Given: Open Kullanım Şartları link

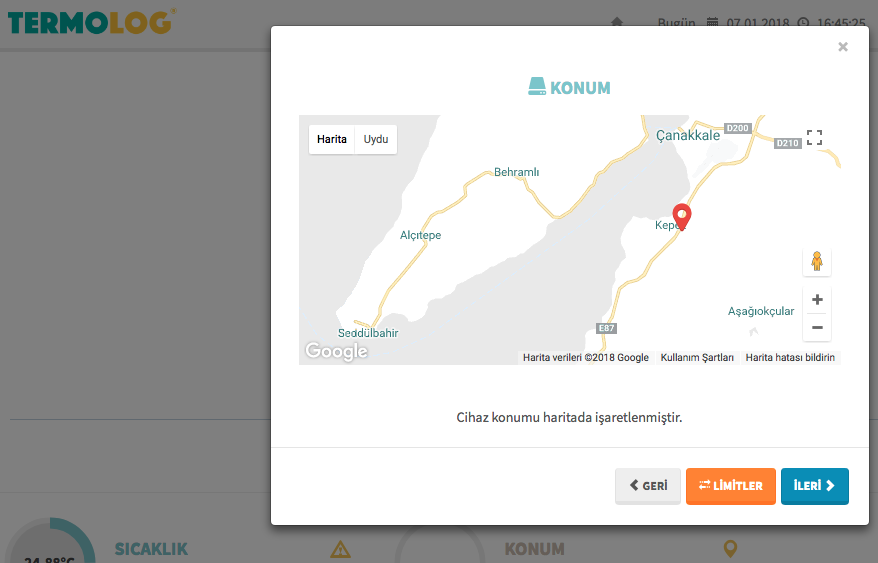Looking at the screenshot, I should pyautogui.click(x=697, y=357).
